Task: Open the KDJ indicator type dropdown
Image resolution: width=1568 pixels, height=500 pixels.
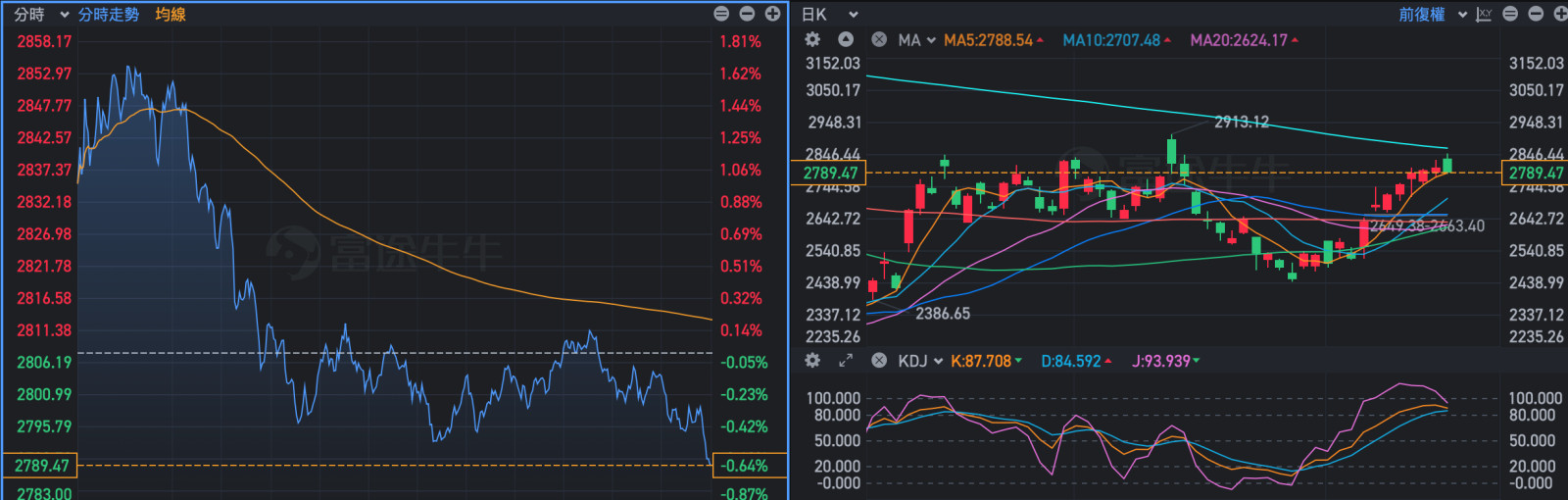Action: click(920, 361)
